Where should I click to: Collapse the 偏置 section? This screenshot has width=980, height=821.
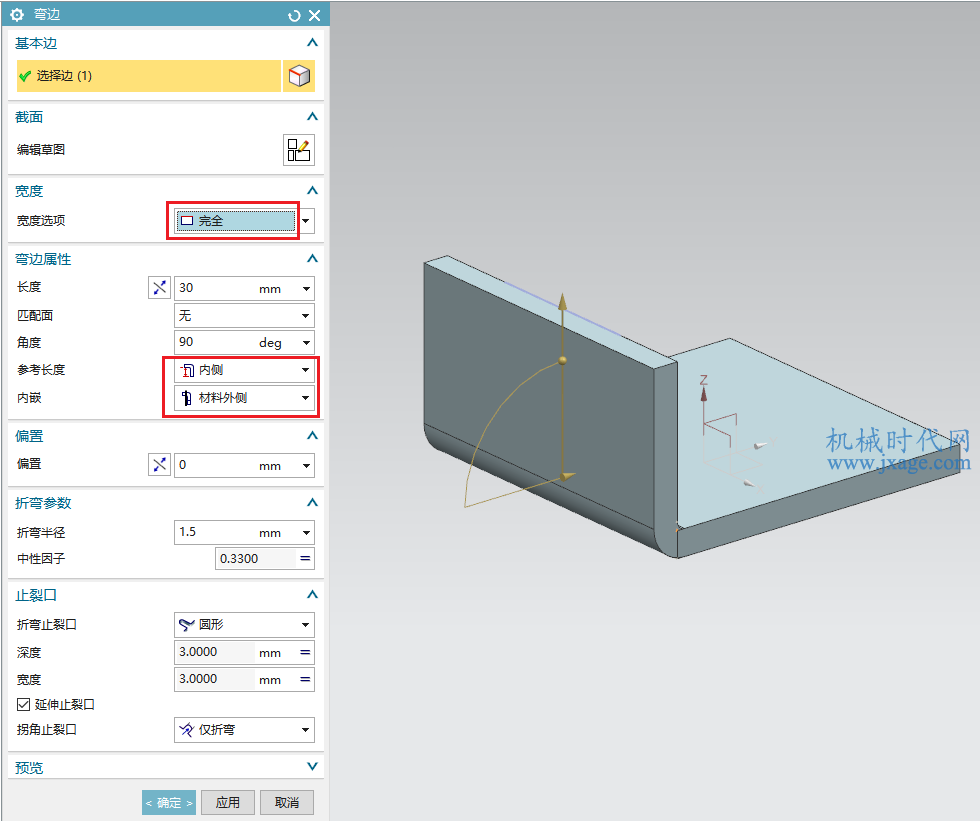(x=312, y=435)
